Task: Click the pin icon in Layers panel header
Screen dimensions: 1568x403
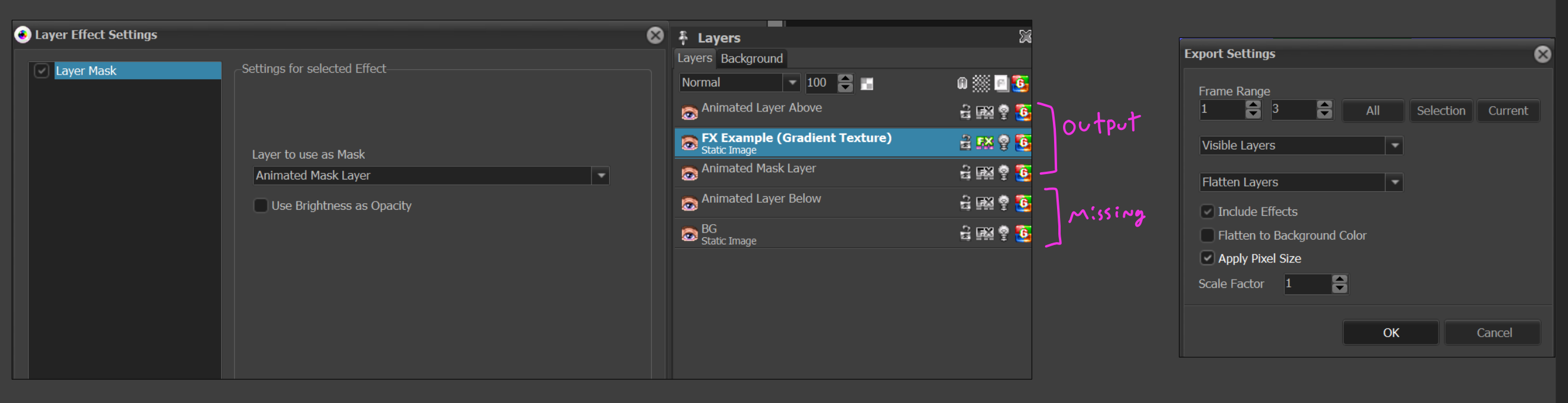Action: [x=684, y=38]
